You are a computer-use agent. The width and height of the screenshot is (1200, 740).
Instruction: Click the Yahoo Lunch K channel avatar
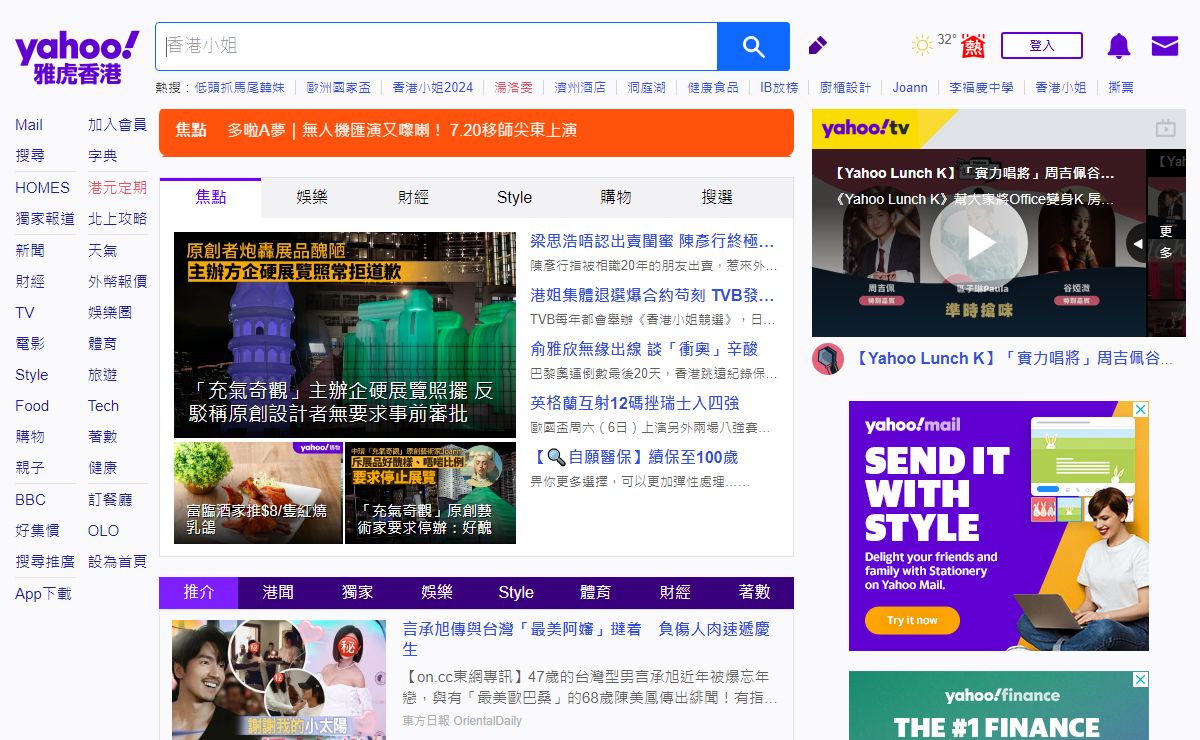click(828, 358)
